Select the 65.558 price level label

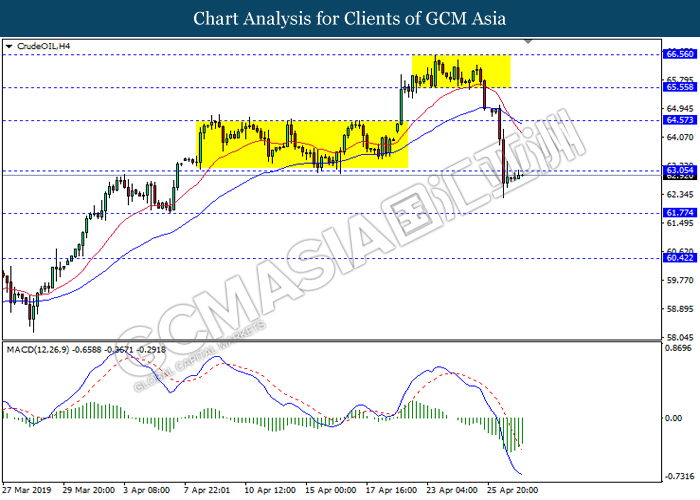tap(680, 87)
